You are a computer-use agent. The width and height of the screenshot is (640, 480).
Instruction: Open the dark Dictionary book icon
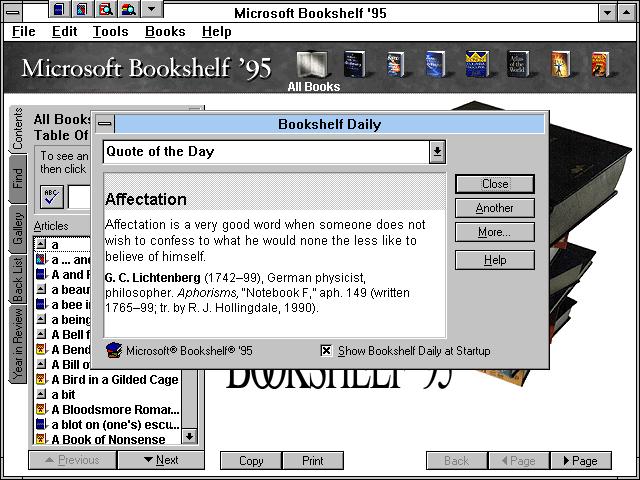tap(355, 64)
